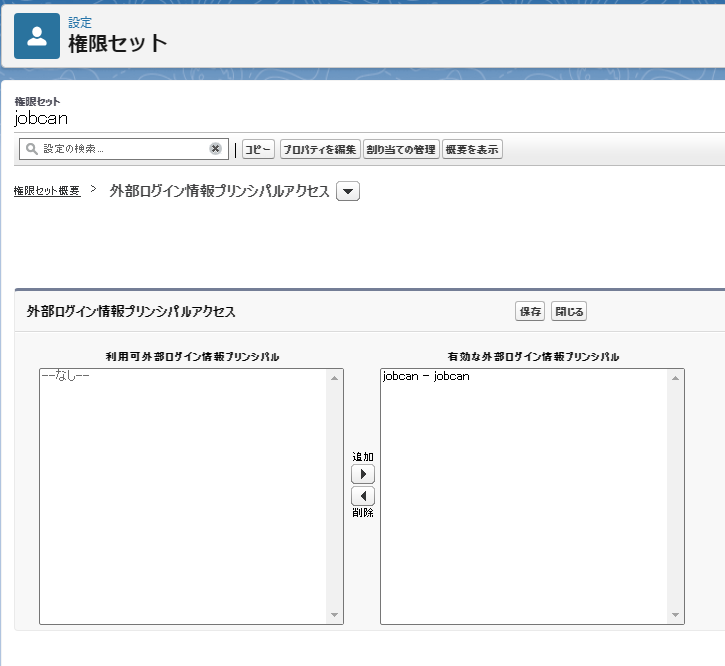
Task: Click the jobcan permission set name
Action: (x=41, y=119)
